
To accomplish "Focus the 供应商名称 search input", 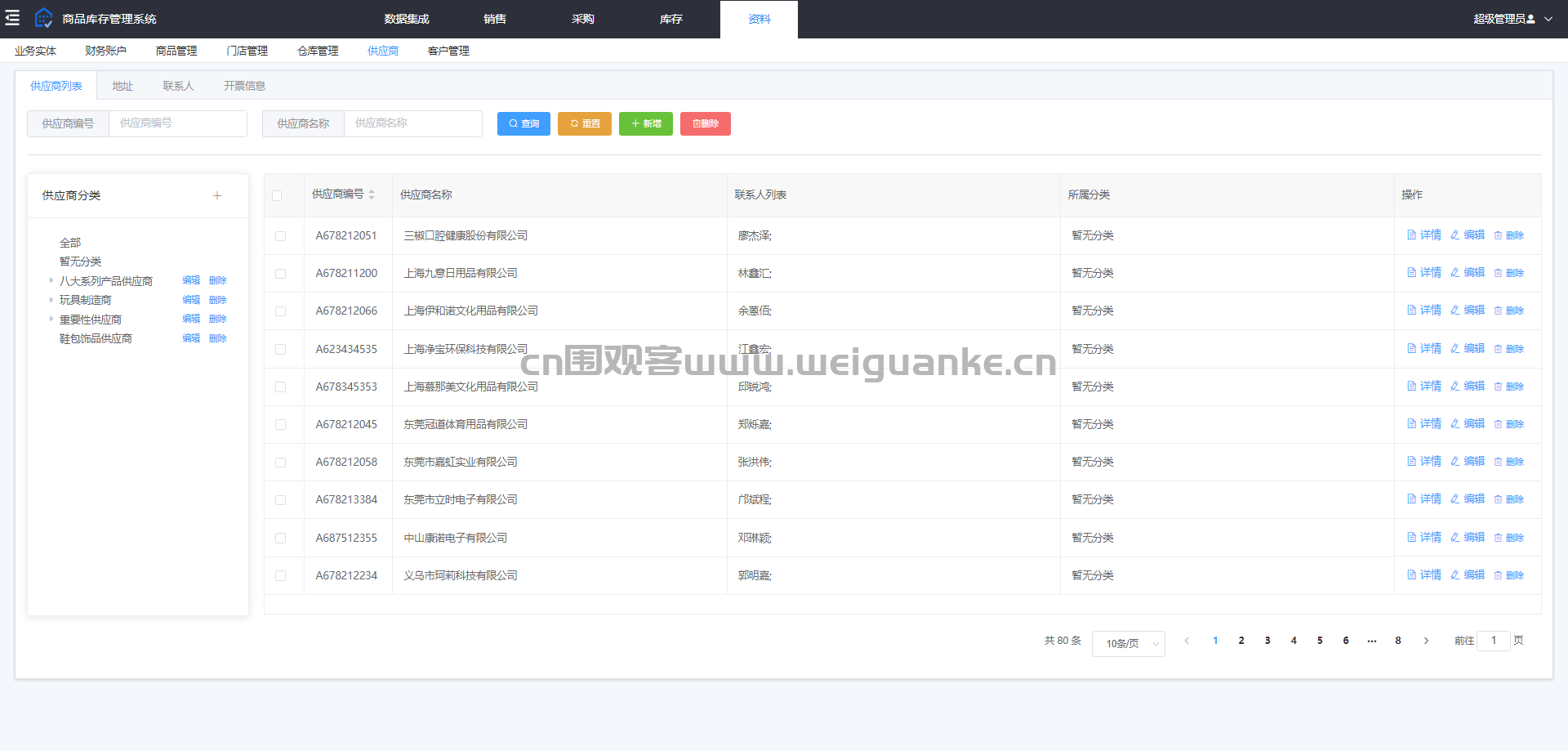I will click(413, 123).
